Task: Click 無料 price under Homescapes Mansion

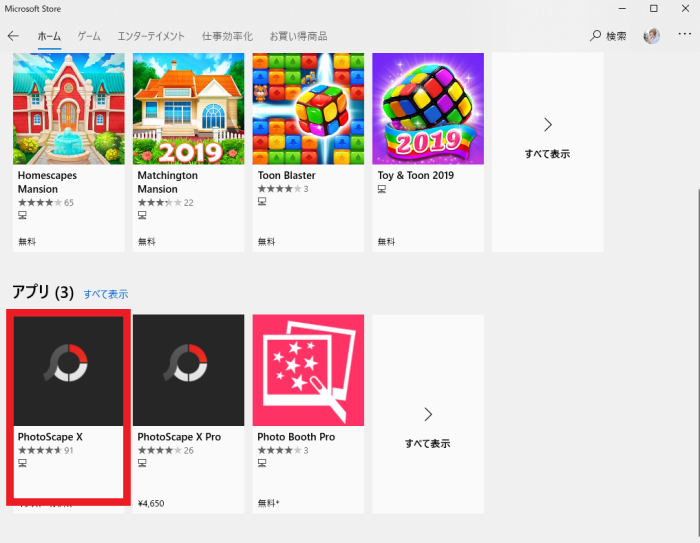Action: click(x=27, y=242)
